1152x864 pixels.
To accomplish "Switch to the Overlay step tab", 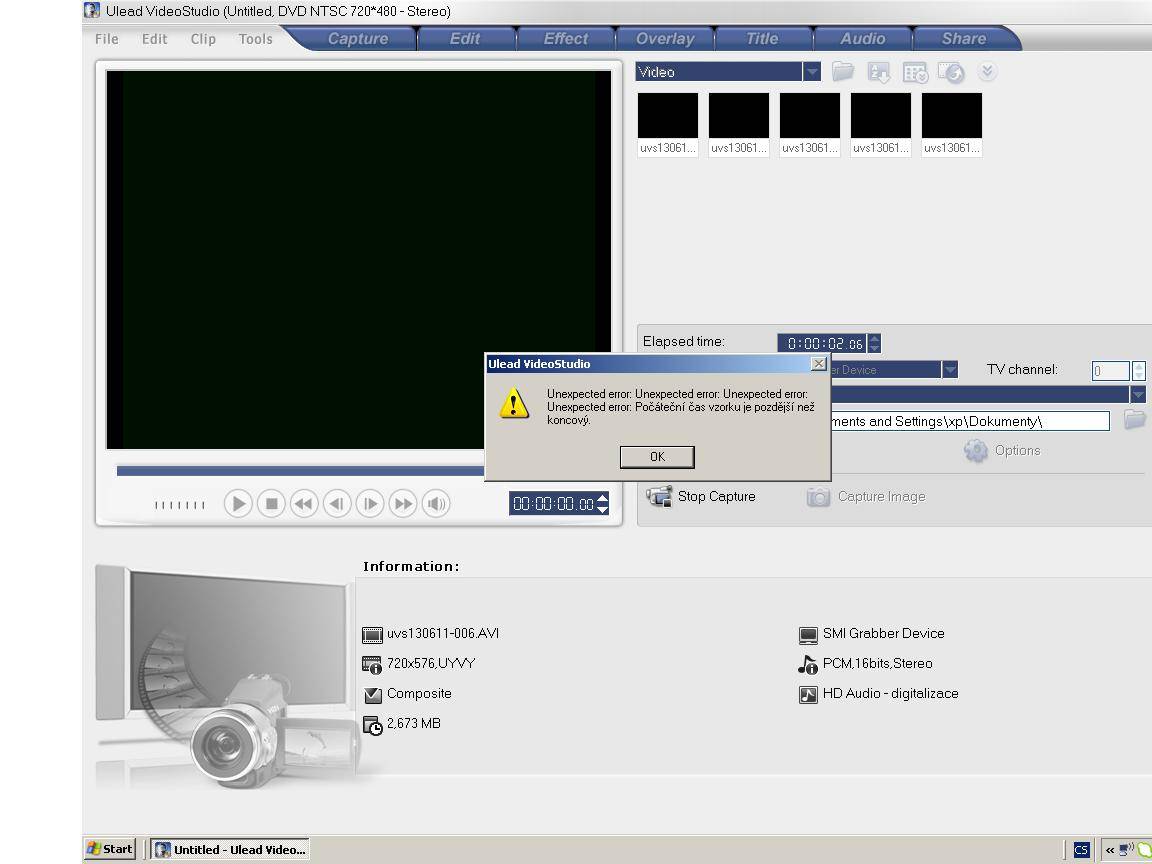I will [x=665, y=39].
